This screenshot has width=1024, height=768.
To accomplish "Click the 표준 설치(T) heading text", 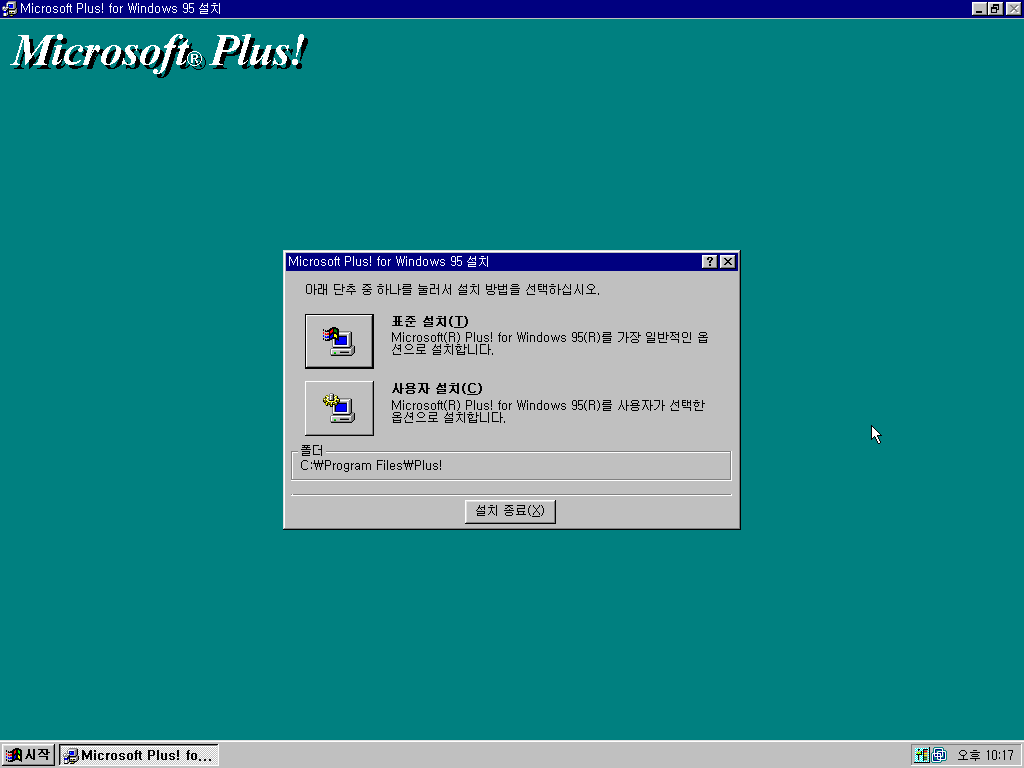I will 430,321.
